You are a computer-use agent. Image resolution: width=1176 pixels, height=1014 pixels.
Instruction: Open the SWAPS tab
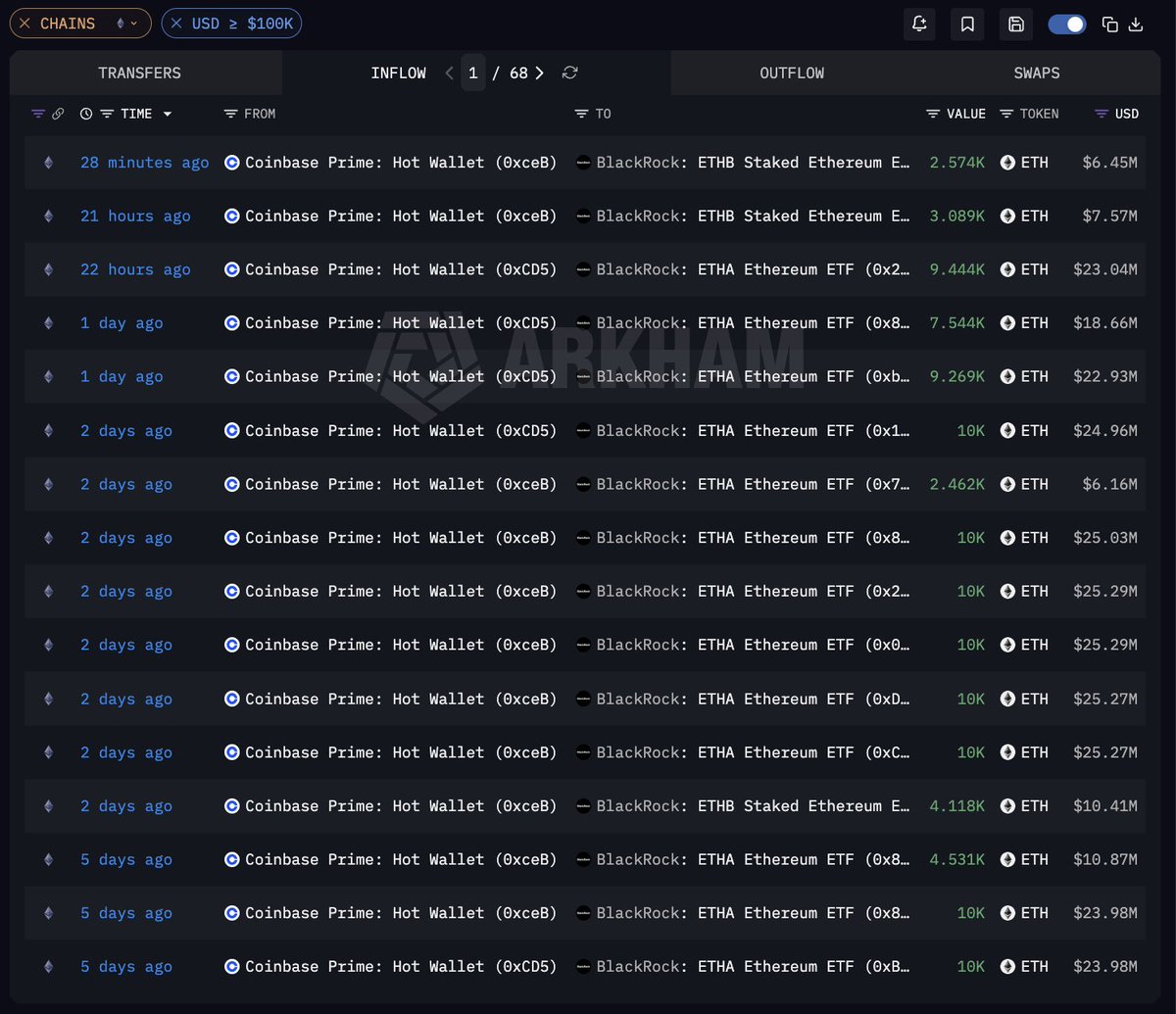tap(1037, 73)
